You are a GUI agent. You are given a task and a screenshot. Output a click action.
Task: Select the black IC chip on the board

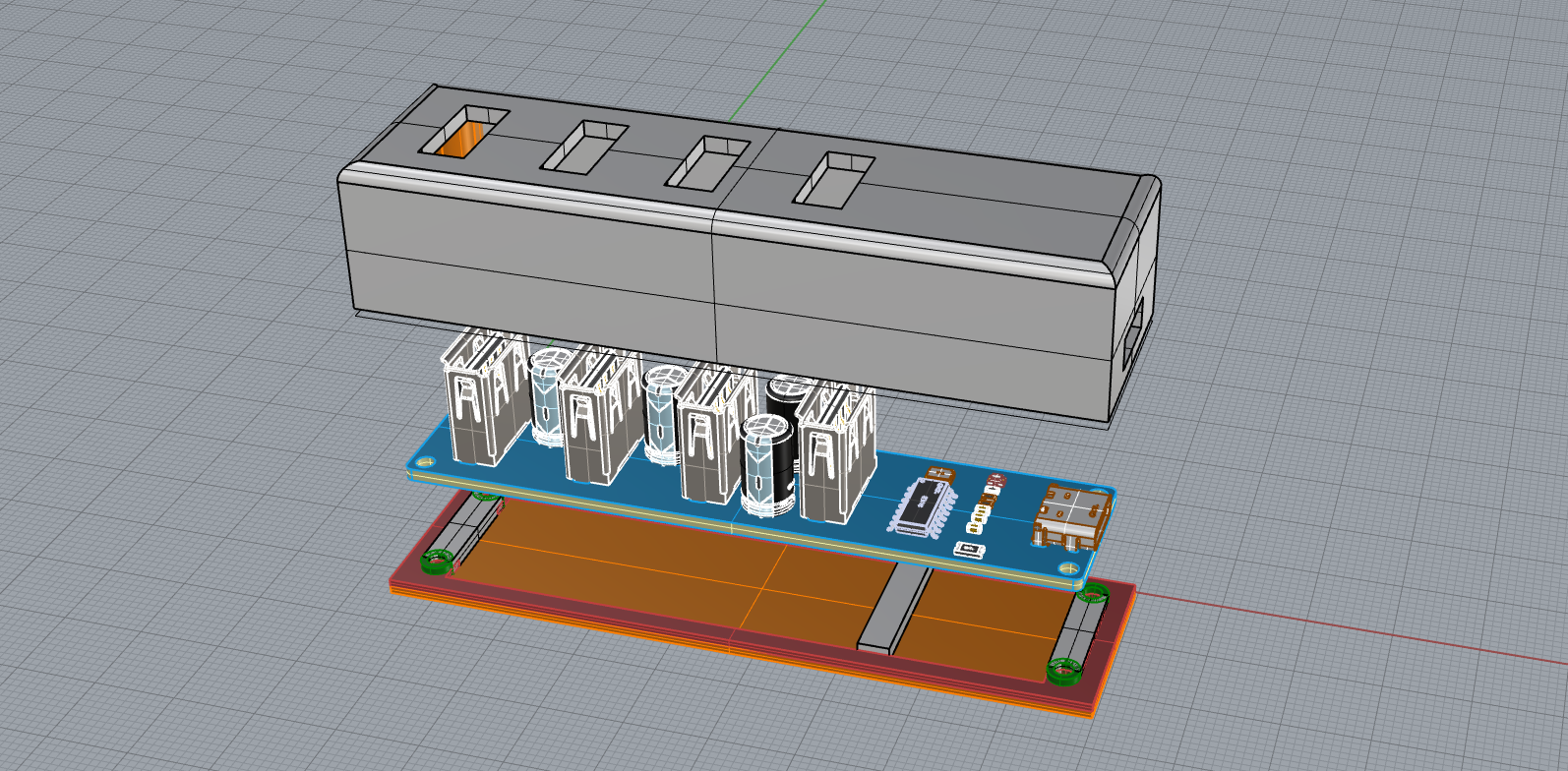coord(925,506)
